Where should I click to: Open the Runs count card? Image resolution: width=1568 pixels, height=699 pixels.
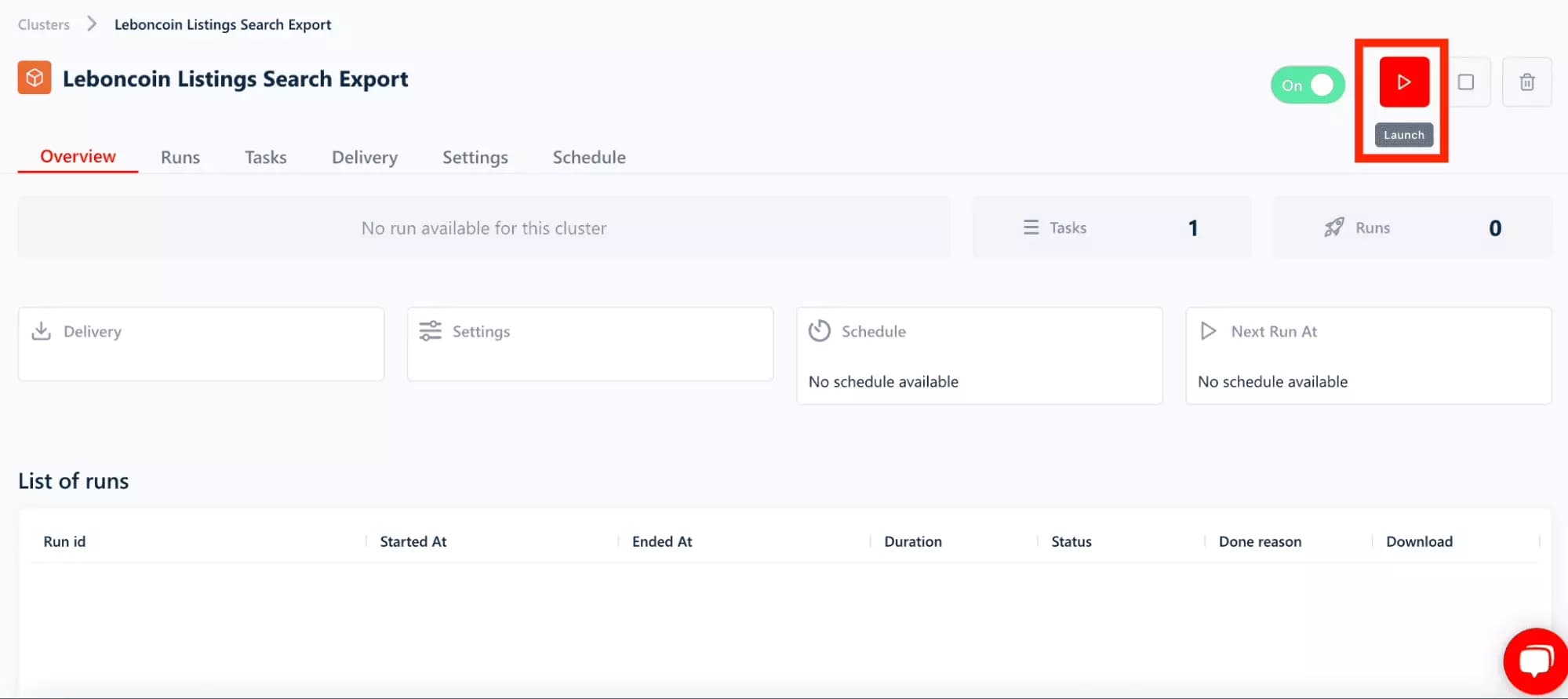[1412, 228]
